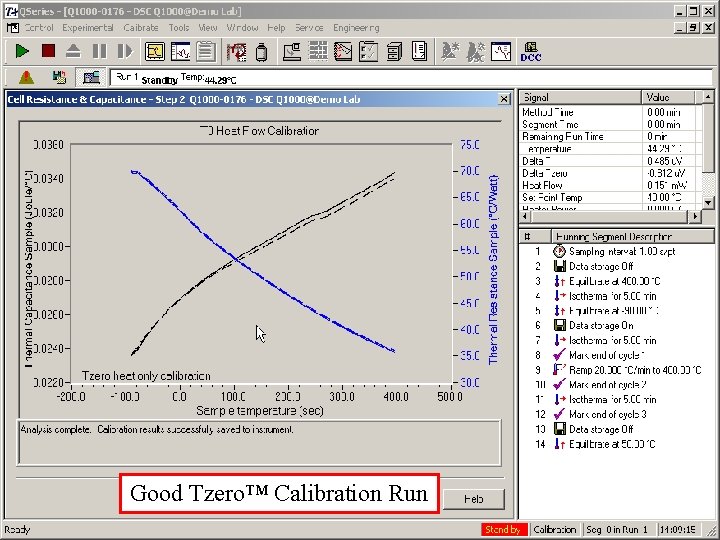Click the pressed instrument panel icon
This screenshot has width=720, height=540.
(91, 78)
